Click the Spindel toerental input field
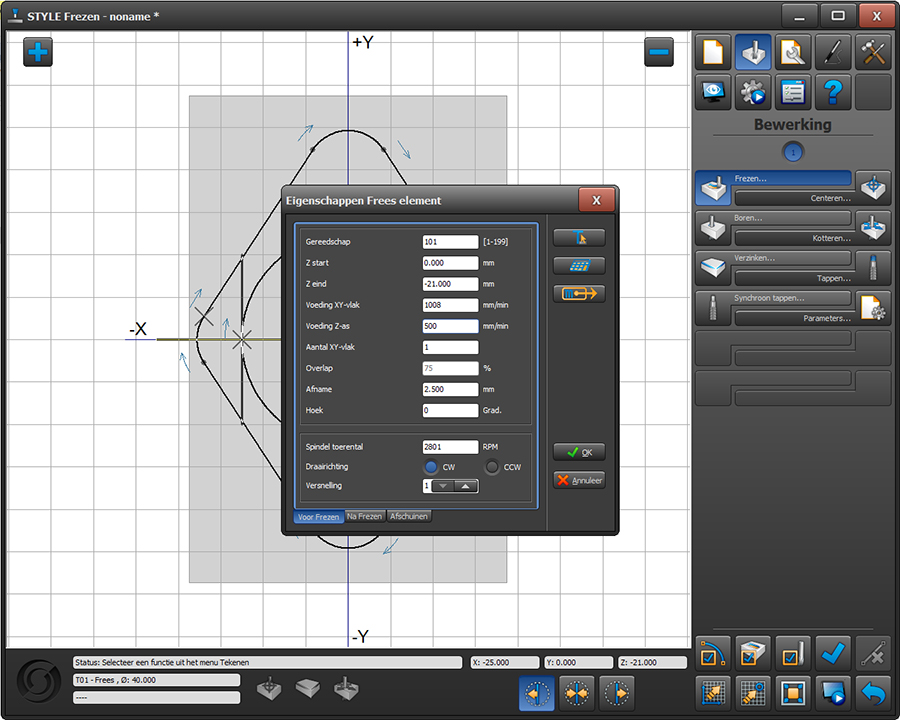Image resolution: width=900 pixels, height=720 pixels. [450, 447]
